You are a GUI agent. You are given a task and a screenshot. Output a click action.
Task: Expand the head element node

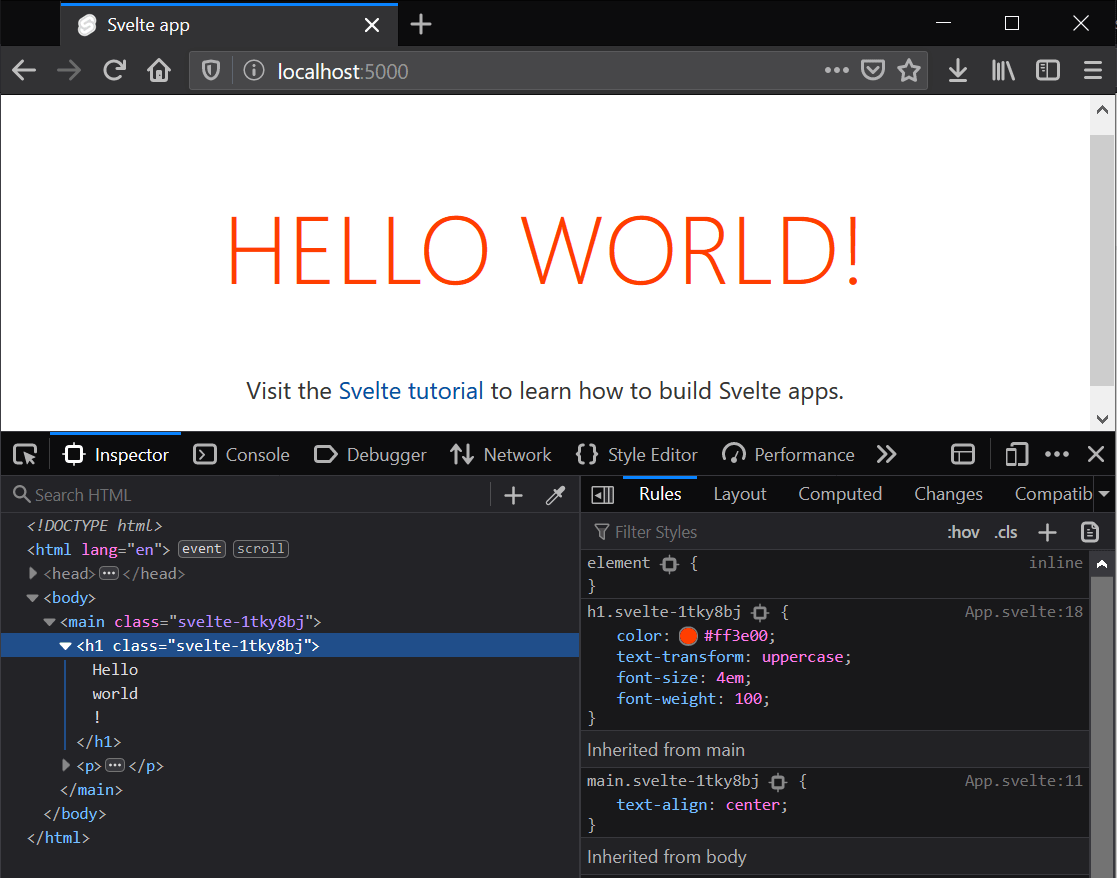pos(33,573)
